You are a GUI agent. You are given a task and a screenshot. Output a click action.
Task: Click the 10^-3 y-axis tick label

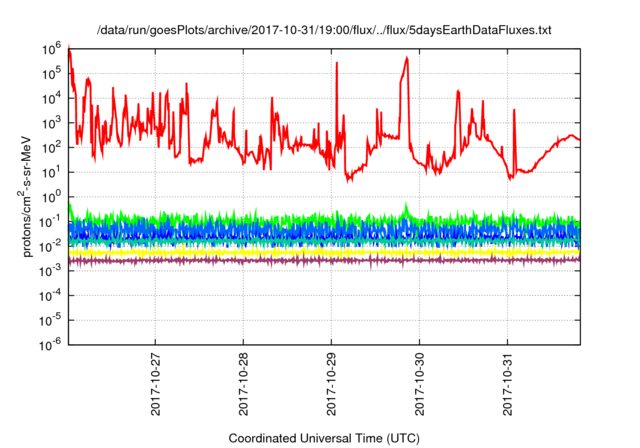tap(50, 271)
